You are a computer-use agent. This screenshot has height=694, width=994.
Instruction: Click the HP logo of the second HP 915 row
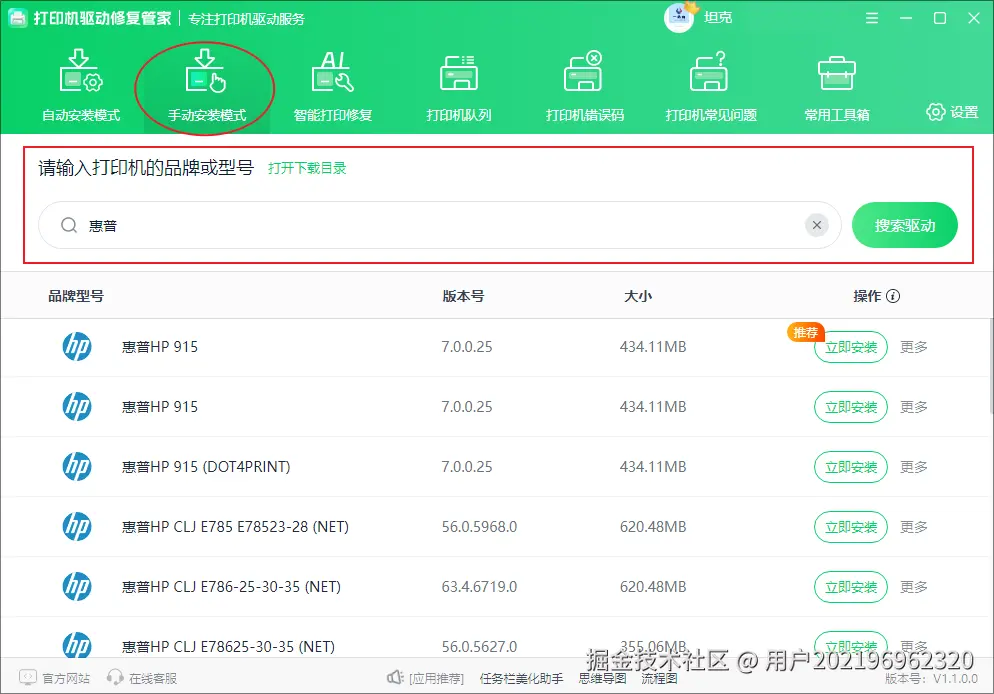[77, 406]
